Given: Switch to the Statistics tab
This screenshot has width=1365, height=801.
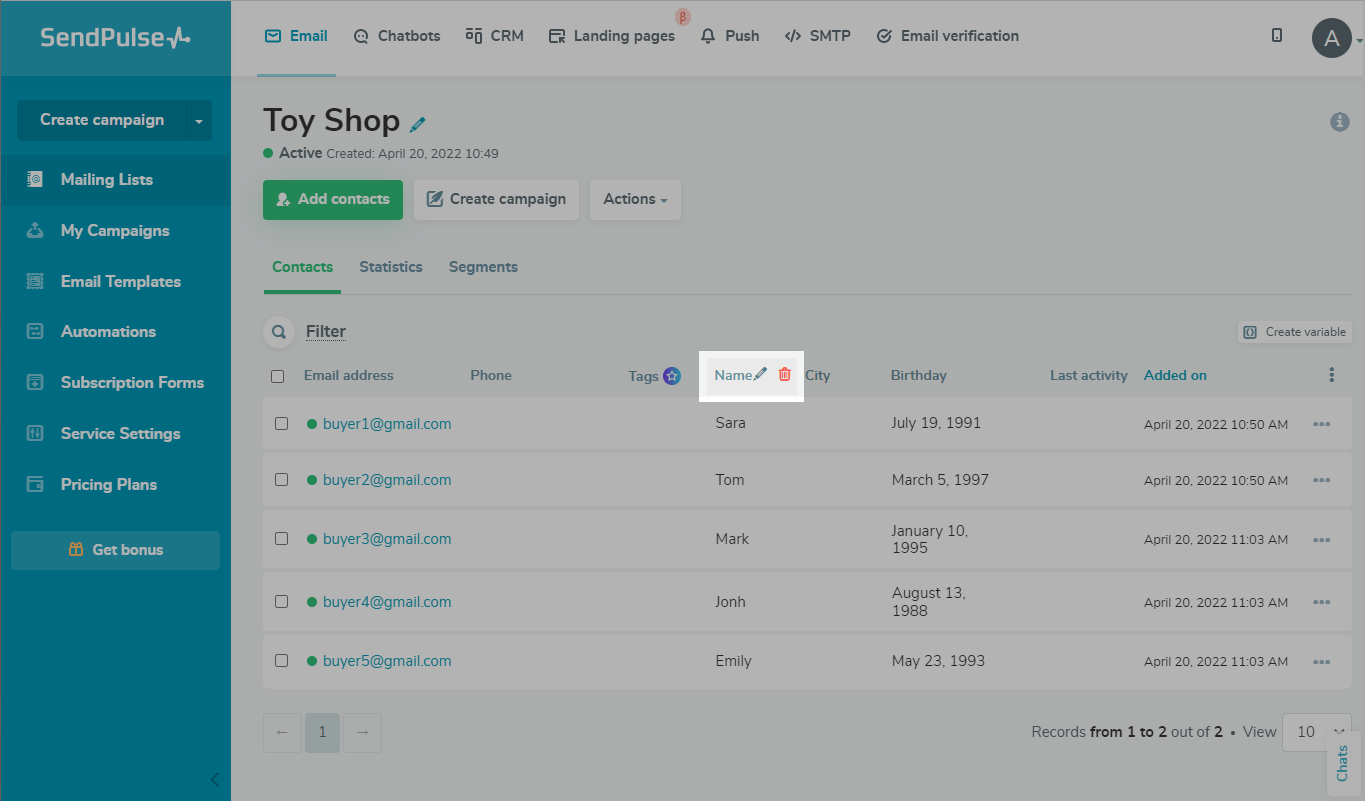Looking at the screenshot, I should 390,267.
